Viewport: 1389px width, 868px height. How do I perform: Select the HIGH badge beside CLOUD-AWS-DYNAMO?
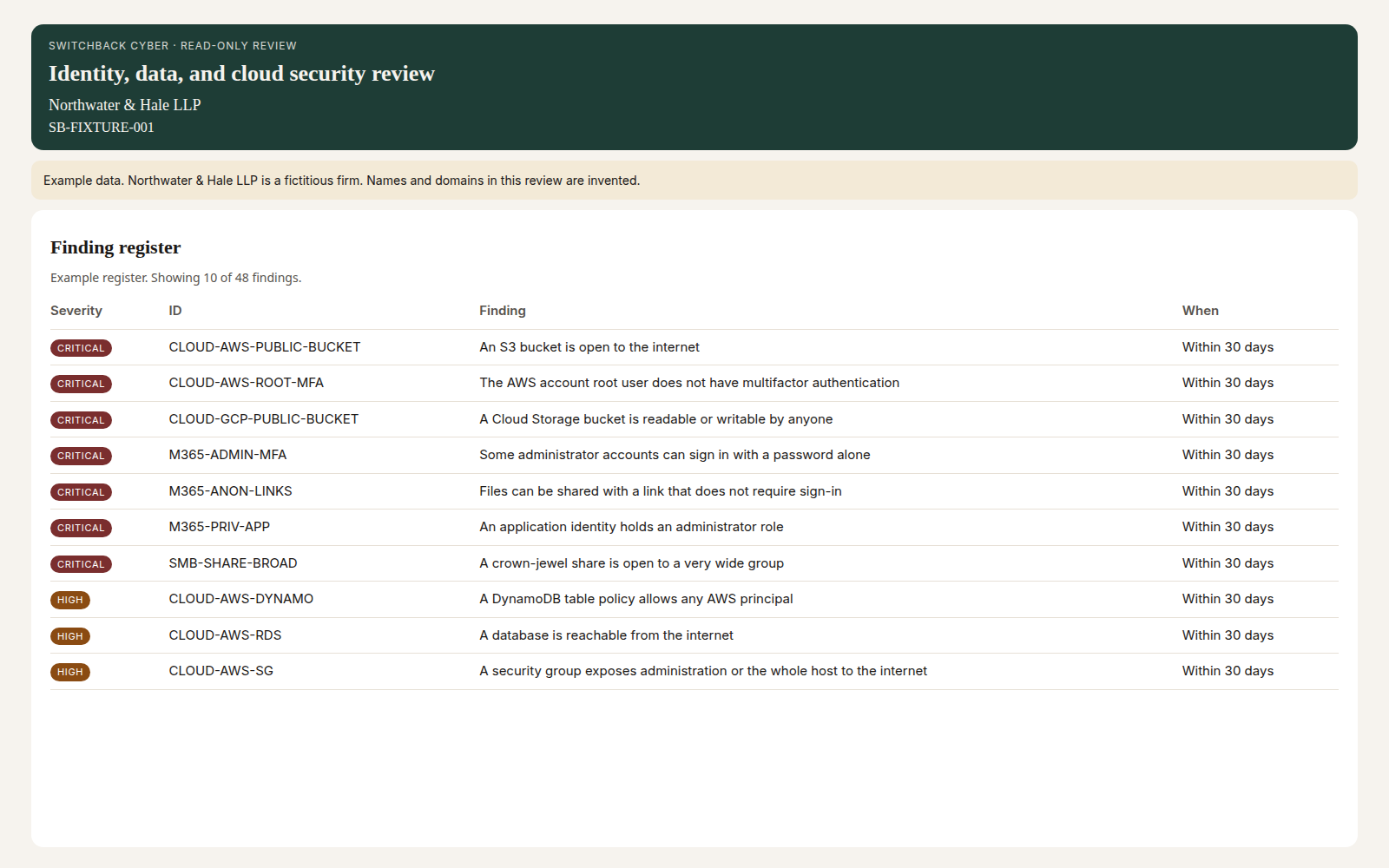[x=70, y=600]
